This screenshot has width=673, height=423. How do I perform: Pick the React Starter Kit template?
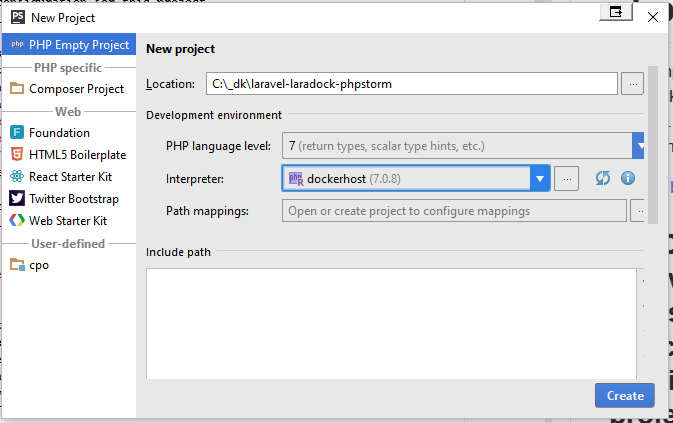coord(69,177)
